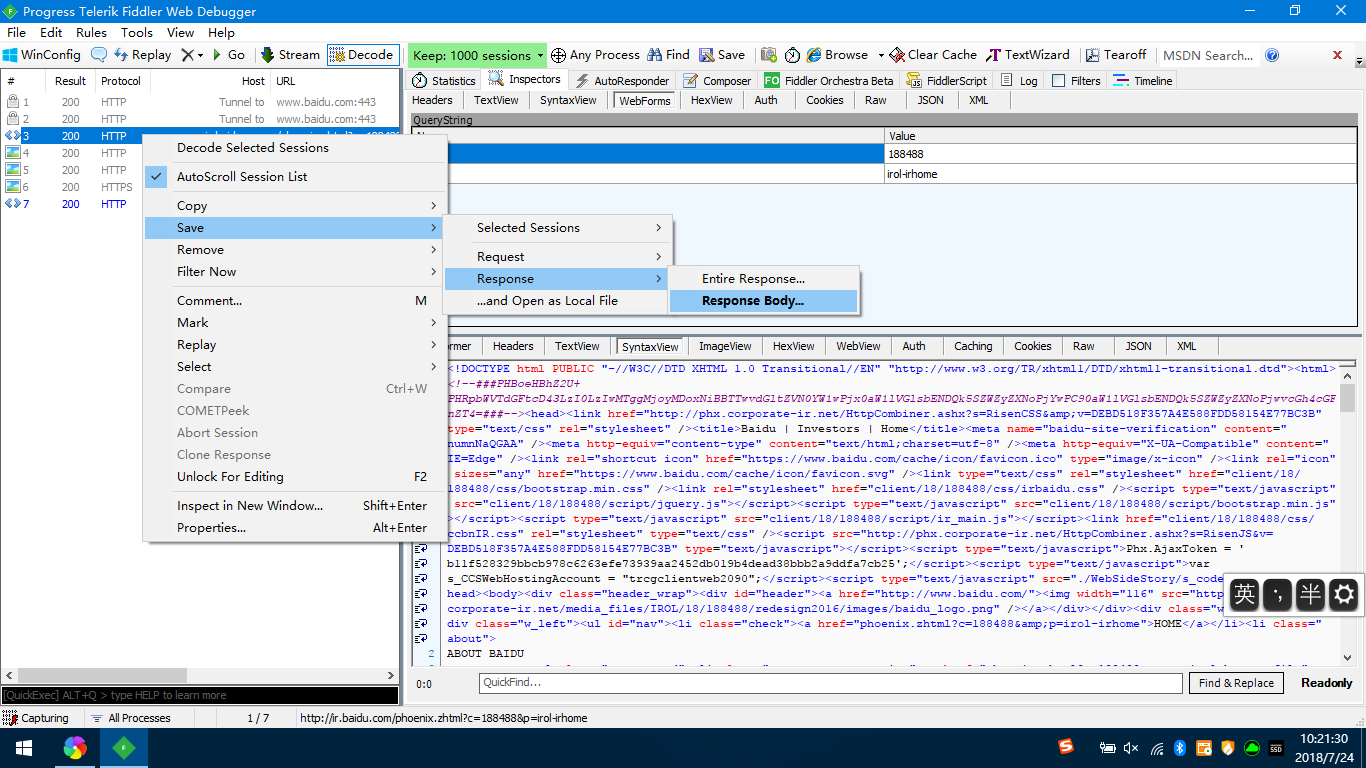Screen dimensions: 1366x768
Task: Select the request Raw inspector tab
Action: [875, 100]
